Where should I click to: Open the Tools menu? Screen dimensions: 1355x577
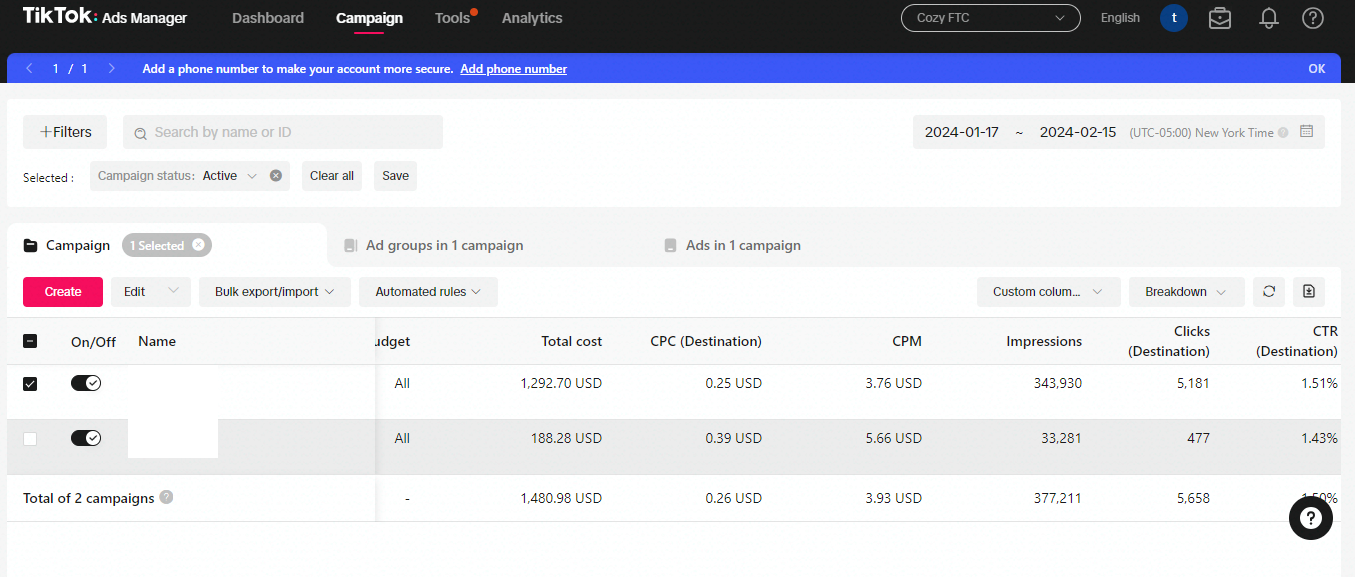[453, 18]
